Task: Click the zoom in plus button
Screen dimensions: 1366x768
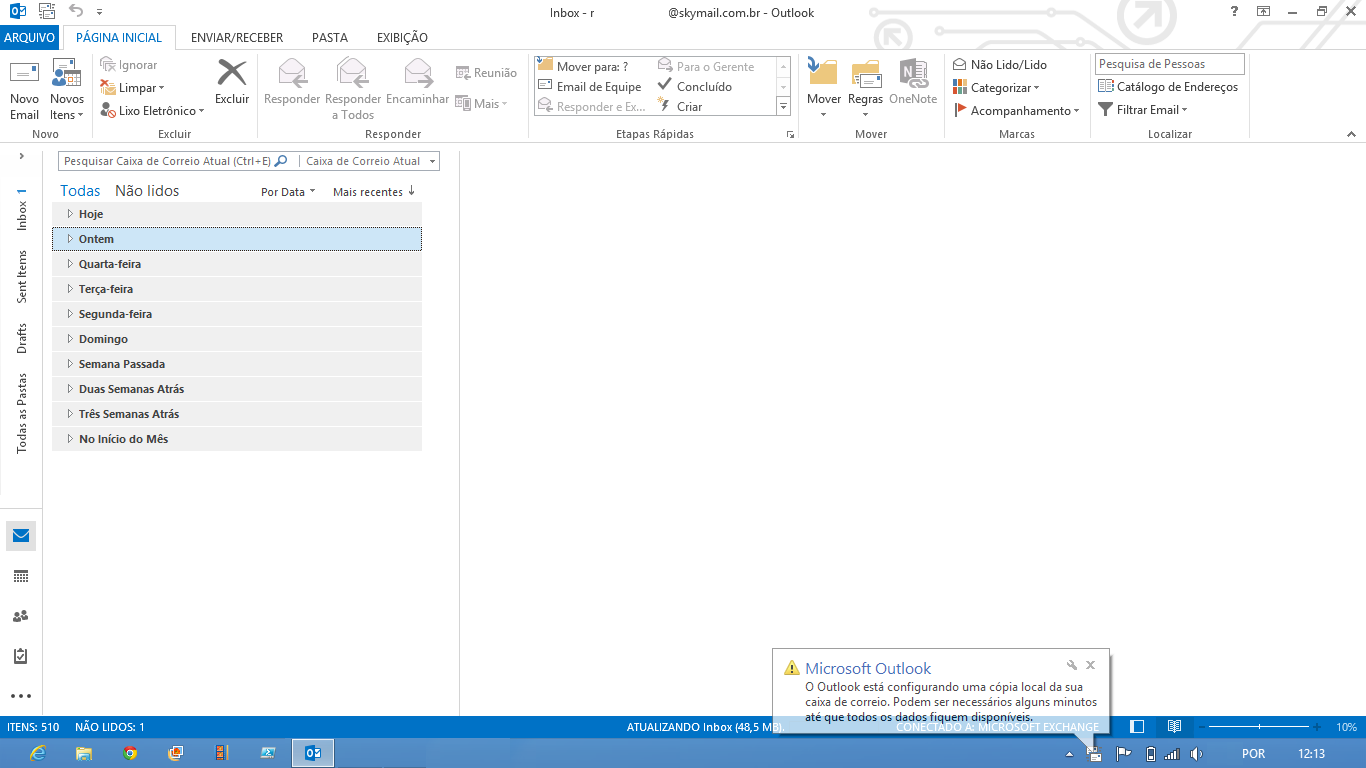Action: pyautogui.click(x=1316, y=727)
